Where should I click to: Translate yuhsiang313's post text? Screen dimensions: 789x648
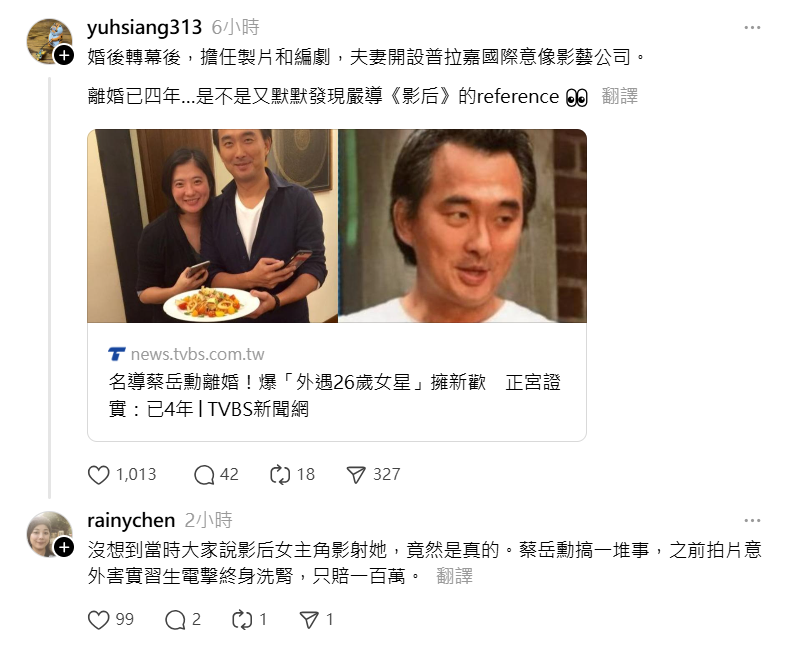[619, 96]
